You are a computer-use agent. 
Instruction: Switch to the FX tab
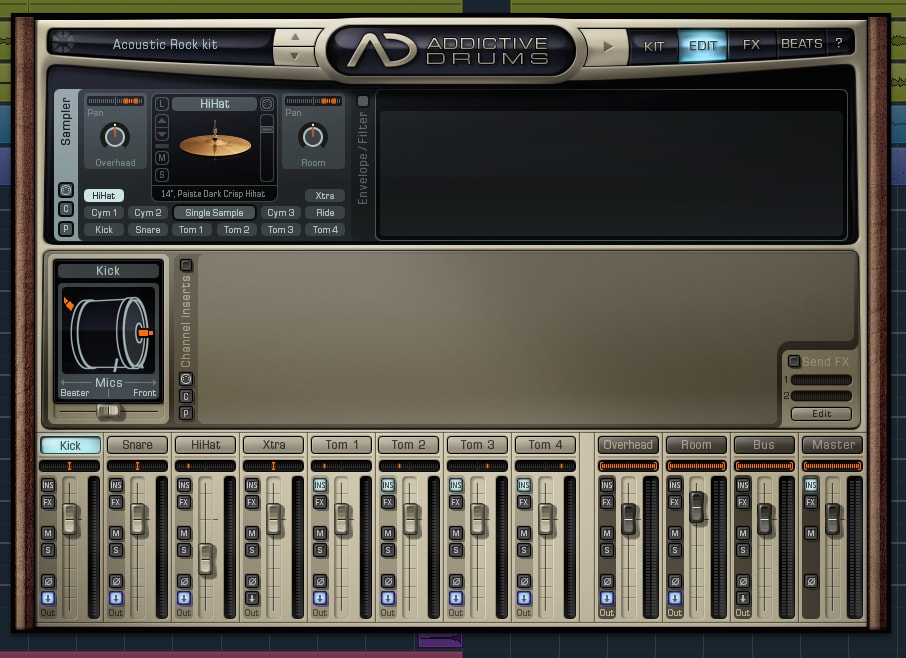[x=751, y=44]
